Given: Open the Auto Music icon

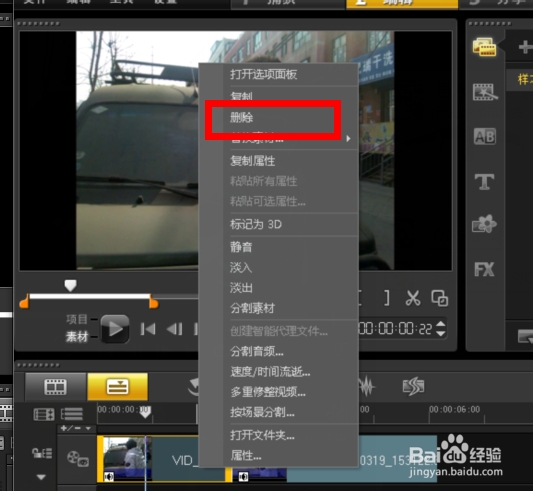Looking at the screenshot, I should pyautogui.click(x=413, y=387).
